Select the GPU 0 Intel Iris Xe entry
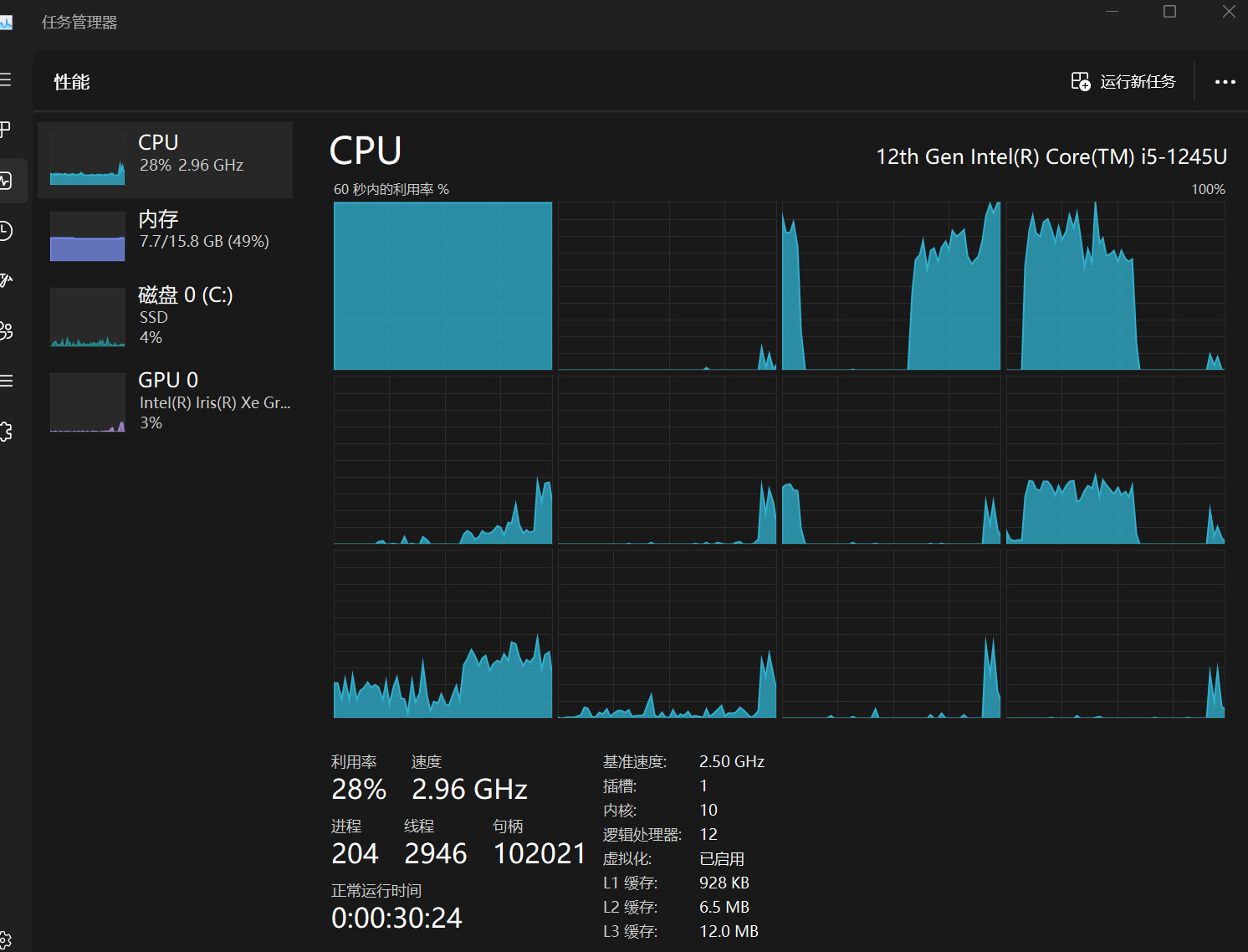This screenshot has width=1248, height=952. (x=165, y=401)
